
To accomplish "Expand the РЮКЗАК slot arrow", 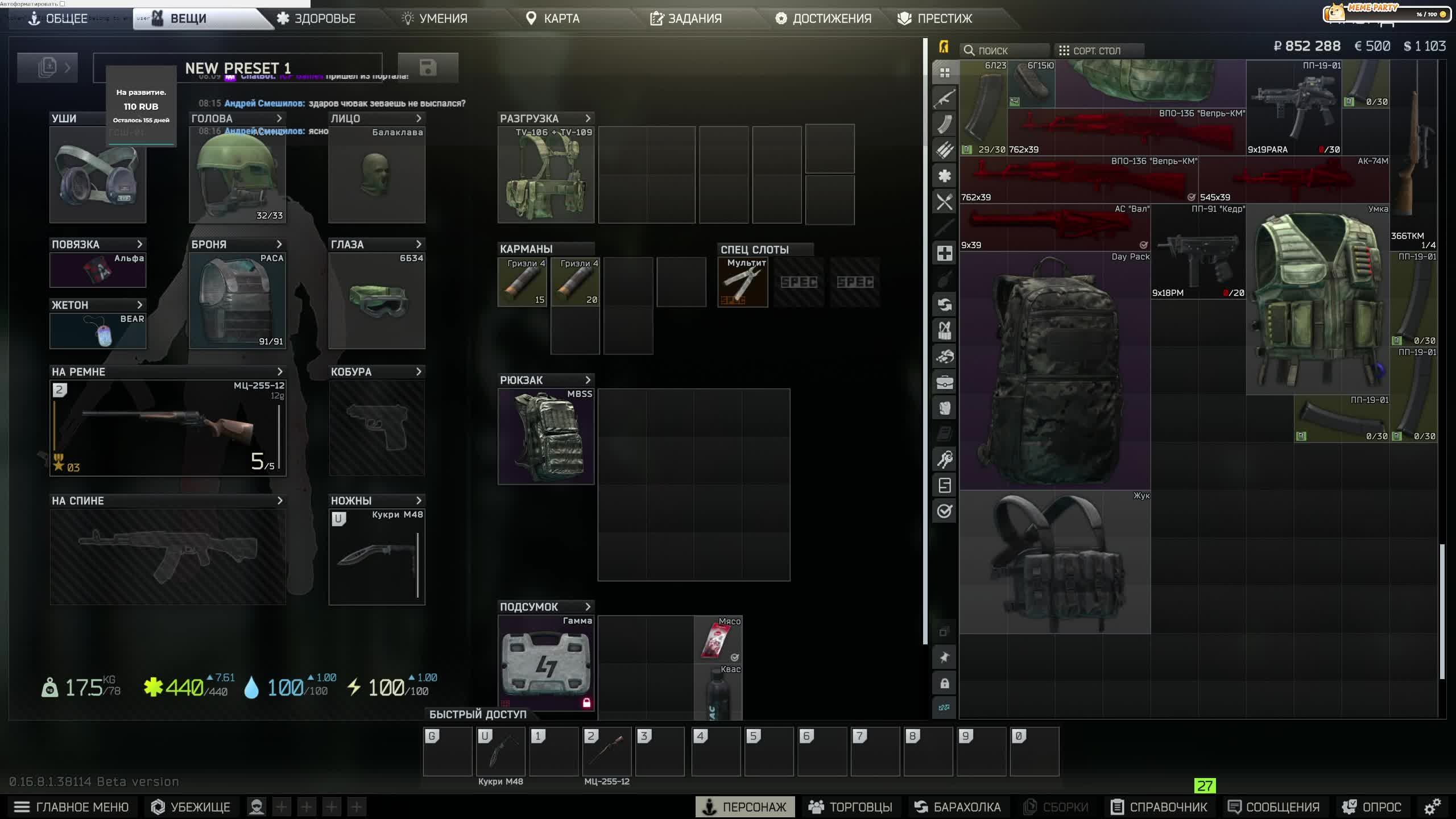I will click(x=588, y=380).
